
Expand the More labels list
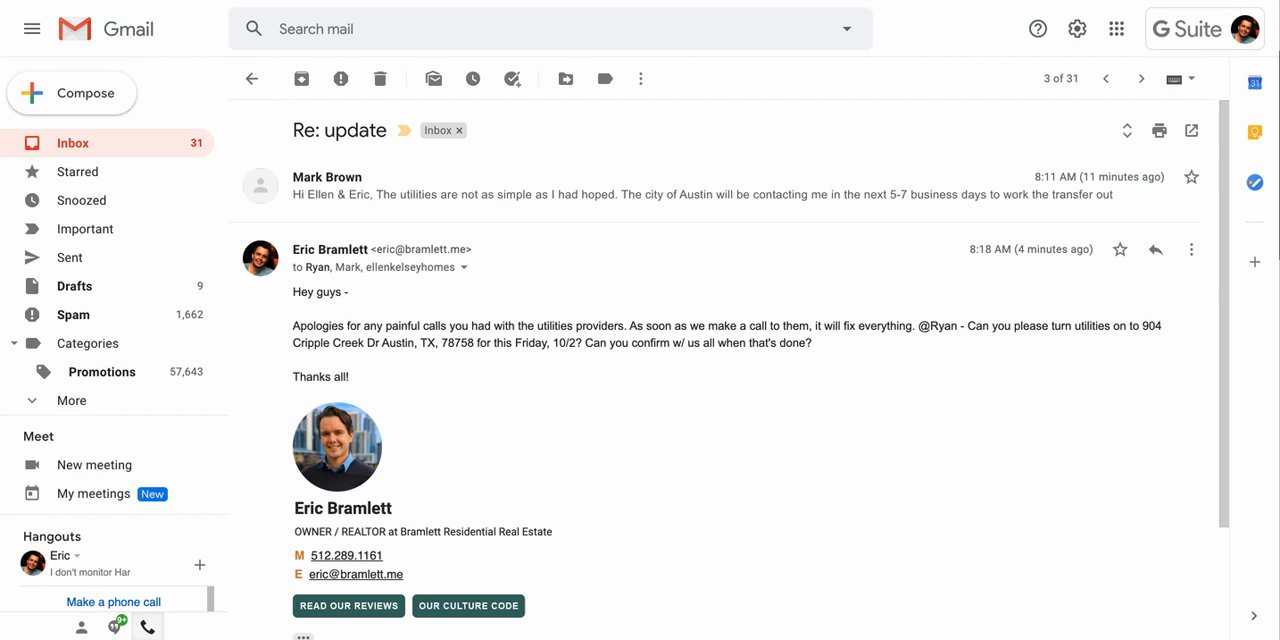[71, 400]
